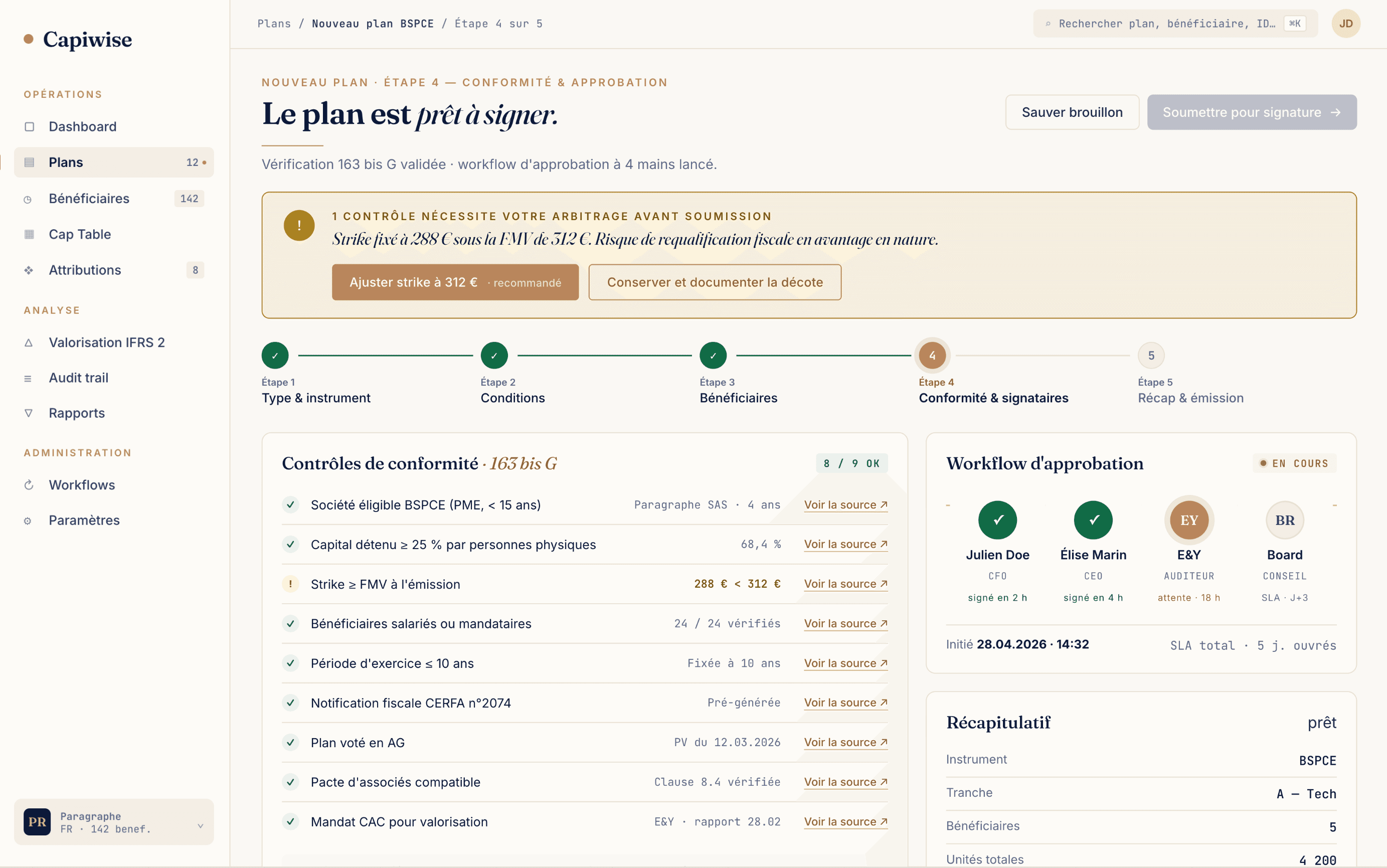The width and height of the screenshot is (1387, 868).
Task: Click the 8 / 9 OK status badge
Action: coord(851,463)
